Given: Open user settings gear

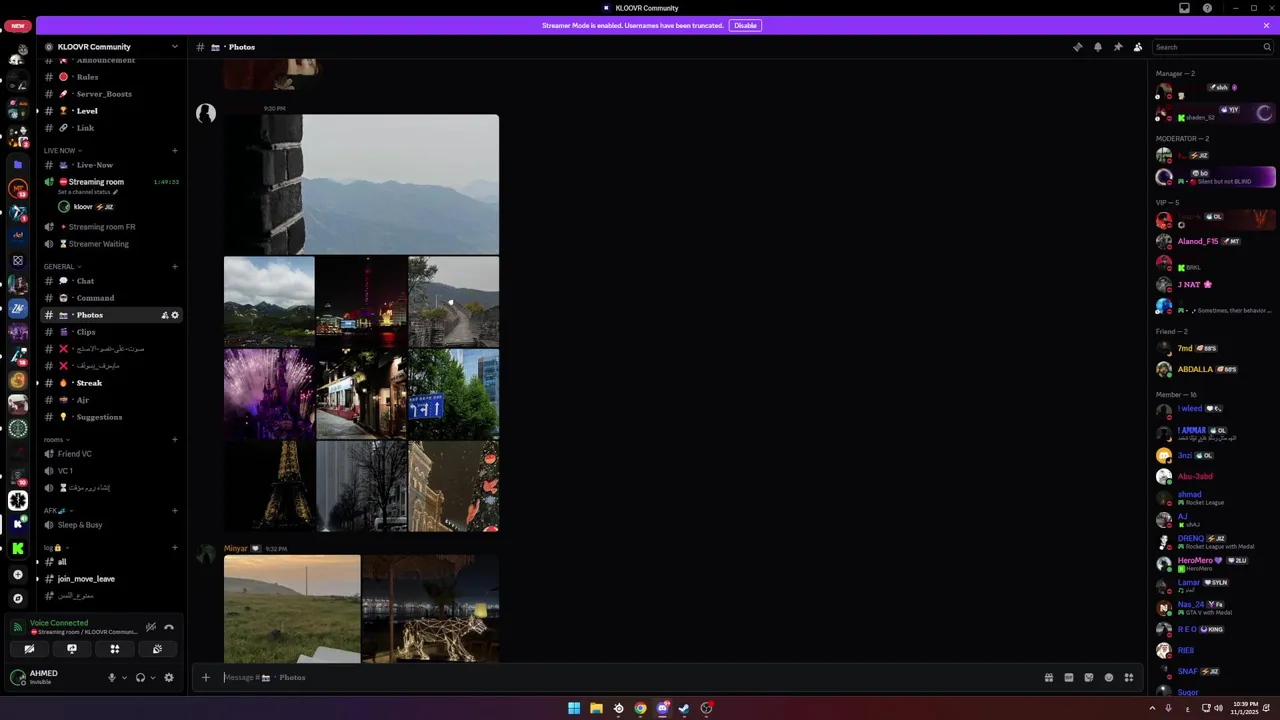Looking at the screenshot, I should pyautogui.click(x=169, y=677).
